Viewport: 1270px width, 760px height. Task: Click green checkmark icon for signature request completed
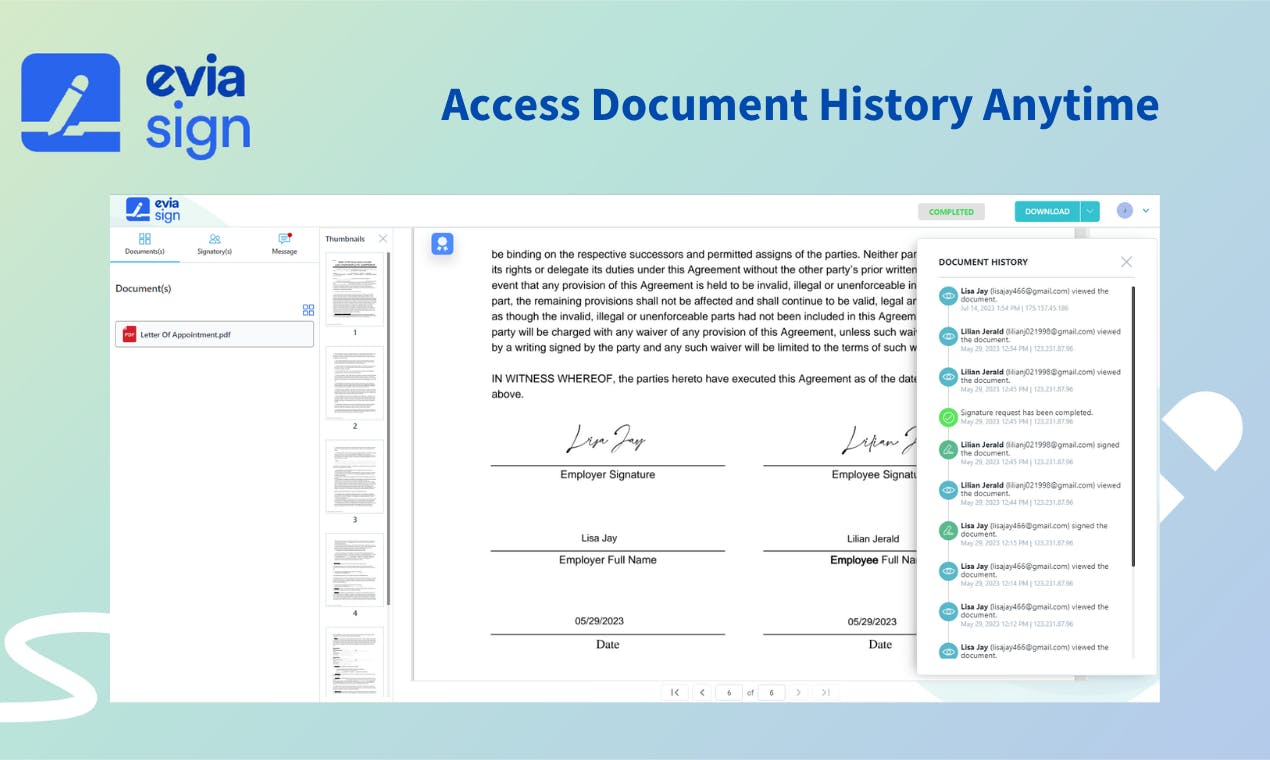(948, 418)
